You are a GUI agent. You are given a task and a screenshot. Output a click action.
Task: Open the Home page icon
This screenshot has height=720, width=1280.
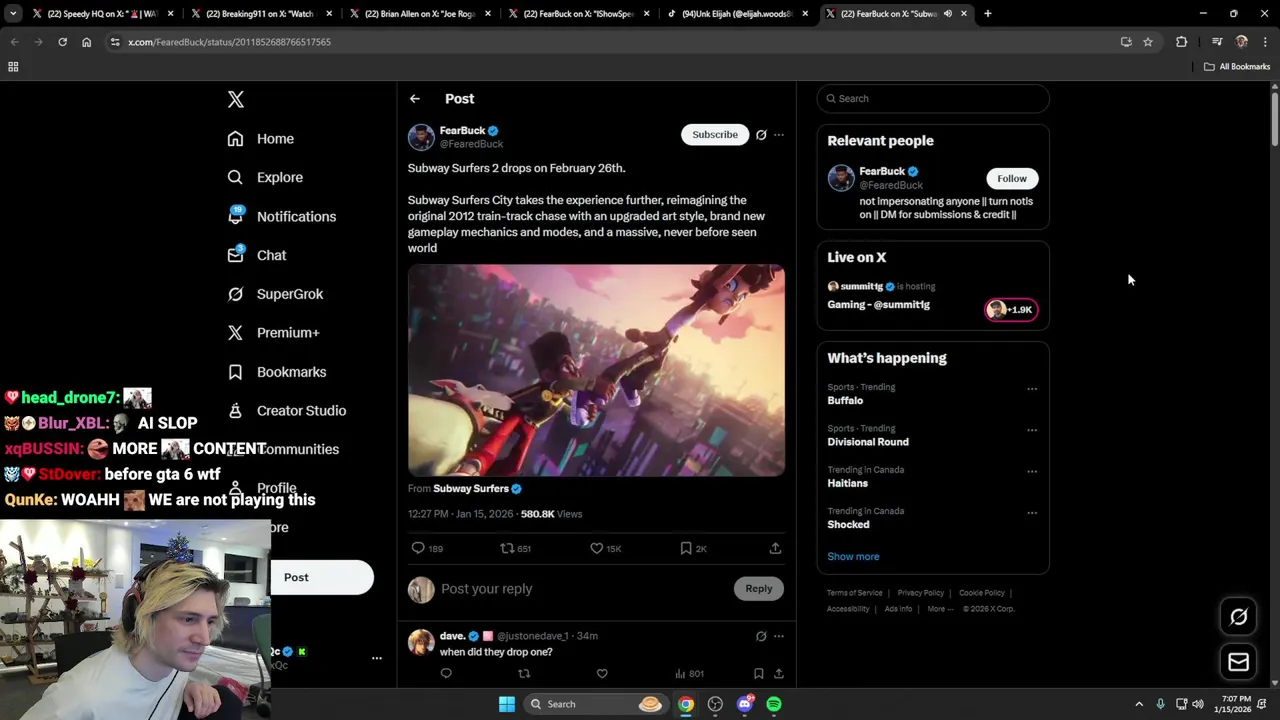(x=235, y=139)
